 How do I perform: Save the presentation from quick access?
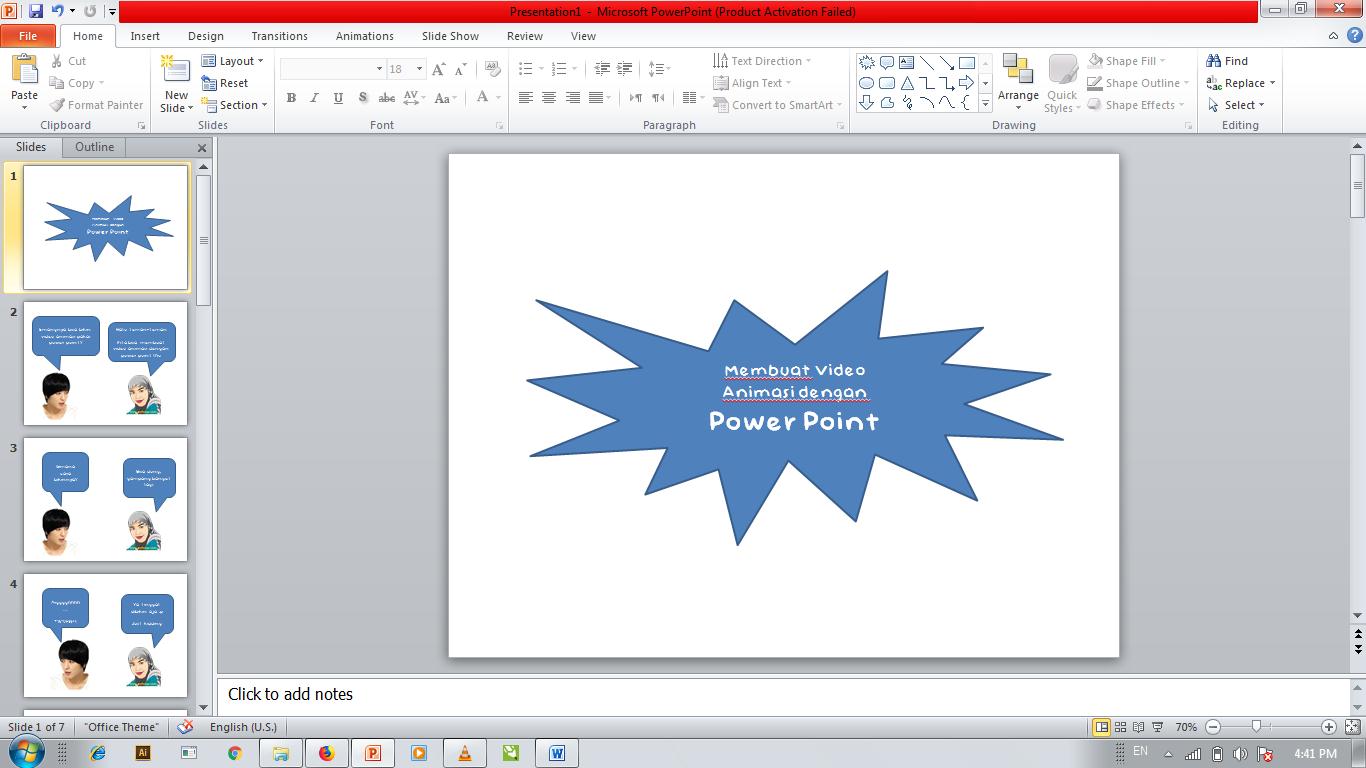pos(36,12)
